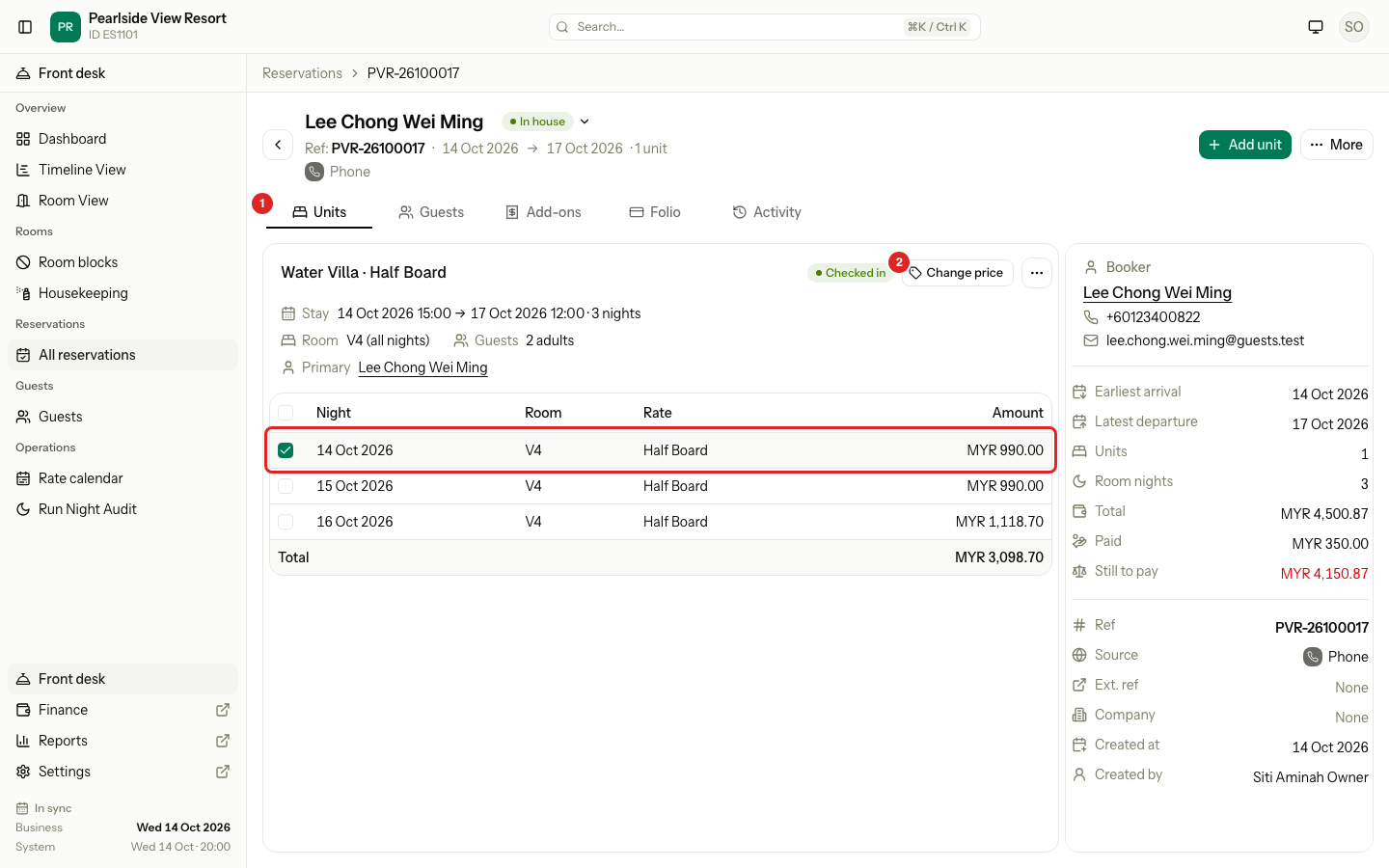Image resolution: width=1389 pixels, height=868 pixels.
Task: Go back using the left arrow button
Action: [x=278, y=145]
